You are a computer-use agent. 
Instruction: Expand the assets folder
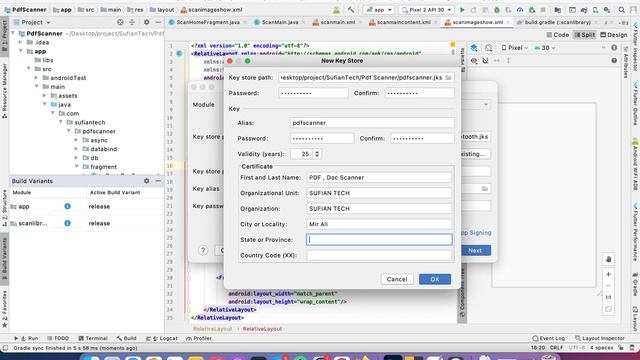click(44, 96)
